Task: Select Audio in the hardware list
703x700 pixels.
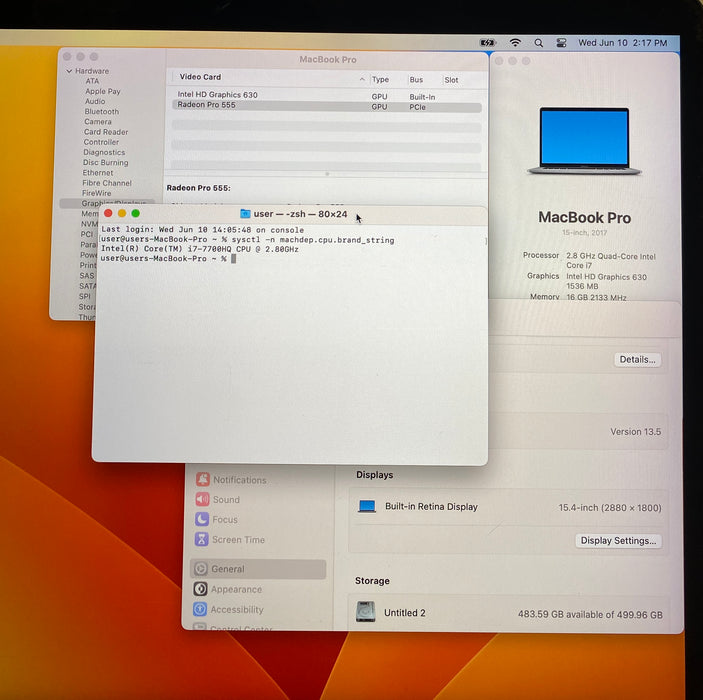Action: 95,101
